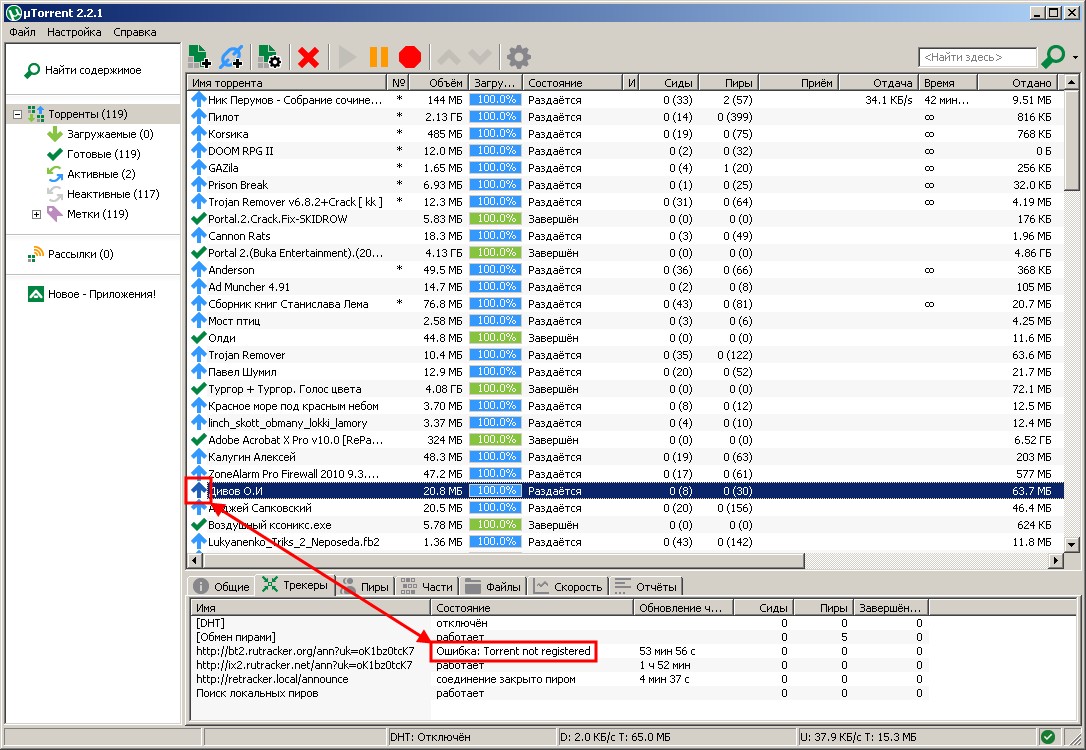This screenshot has width=1086, height=750.
Task: Remove the selected torrent
Action: pos(307,57)
